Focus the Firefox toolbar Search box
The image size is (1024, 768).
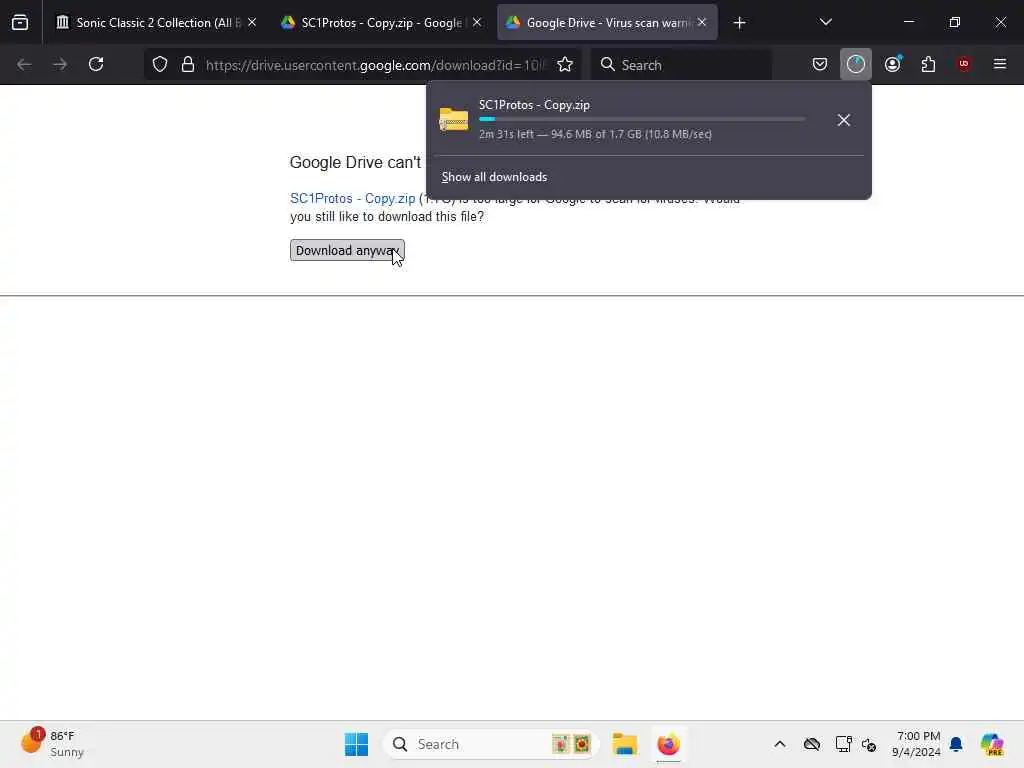(x=682, y=65)
